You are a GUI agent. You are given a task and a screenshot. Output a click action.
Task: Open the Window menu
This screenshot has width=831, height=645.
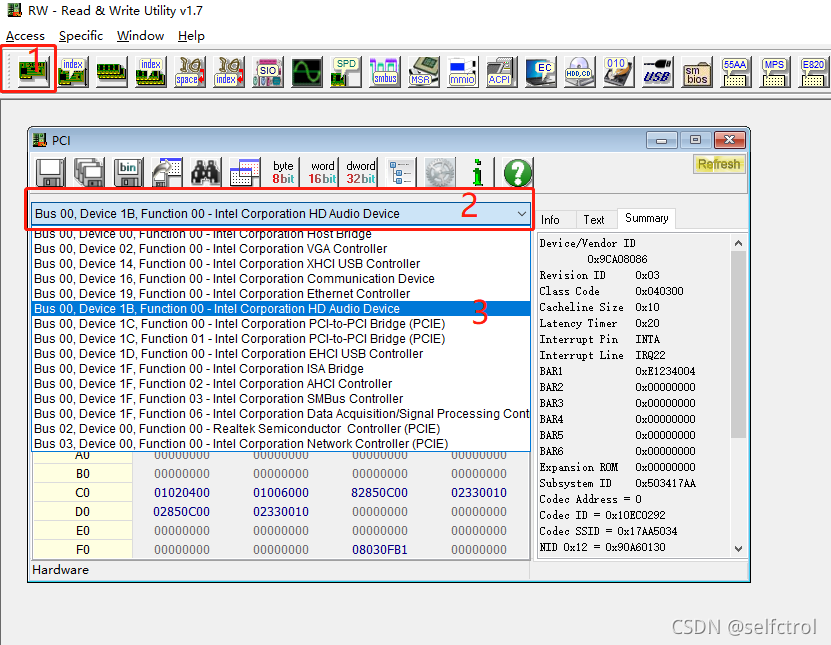pos(140,36)
